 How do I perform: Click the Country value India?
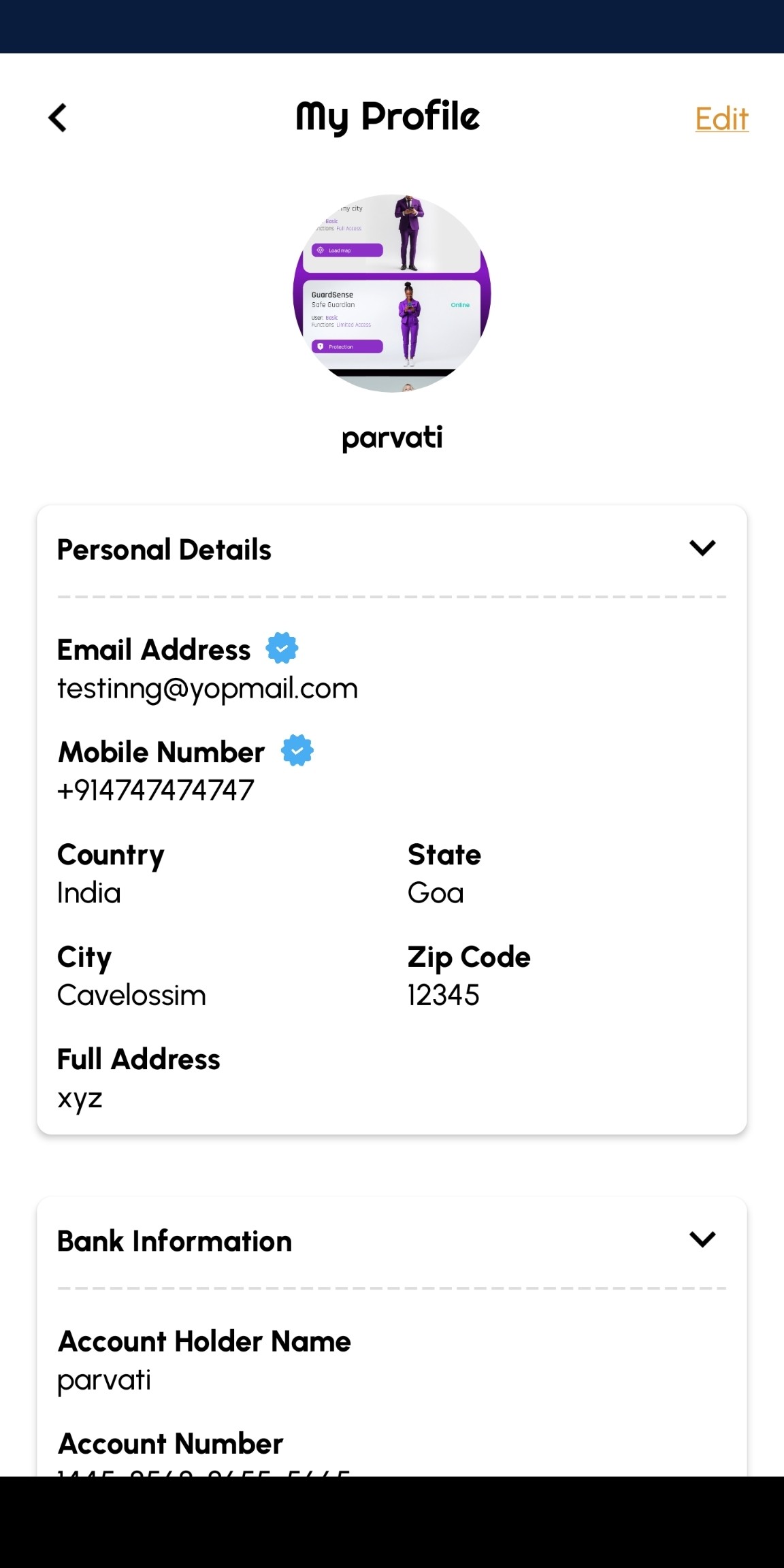(89, 892)
